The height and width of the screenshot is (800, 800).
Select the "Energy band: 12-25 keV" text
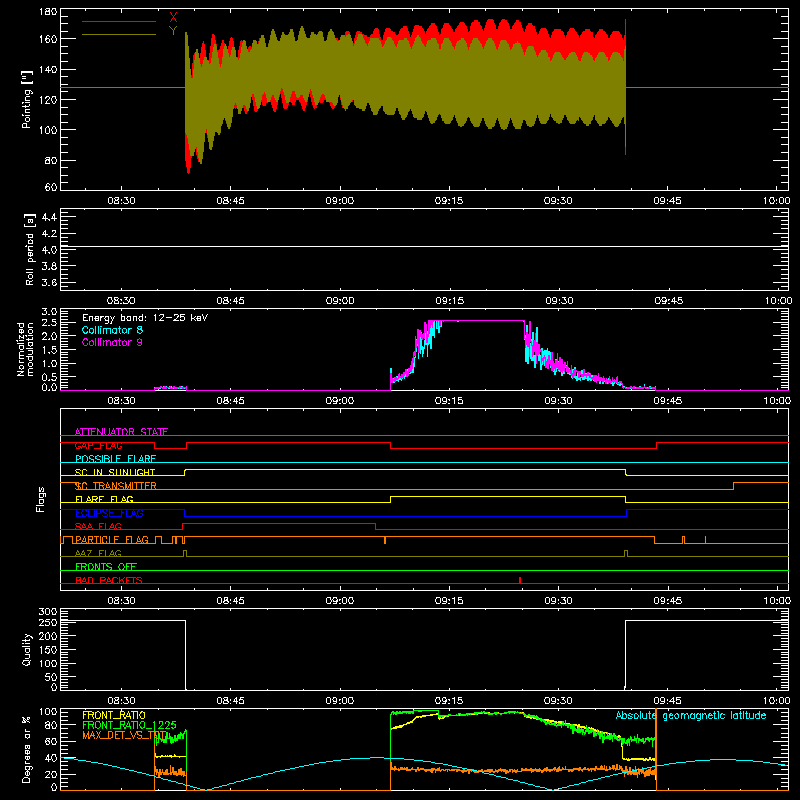click(x=145, y=318)
